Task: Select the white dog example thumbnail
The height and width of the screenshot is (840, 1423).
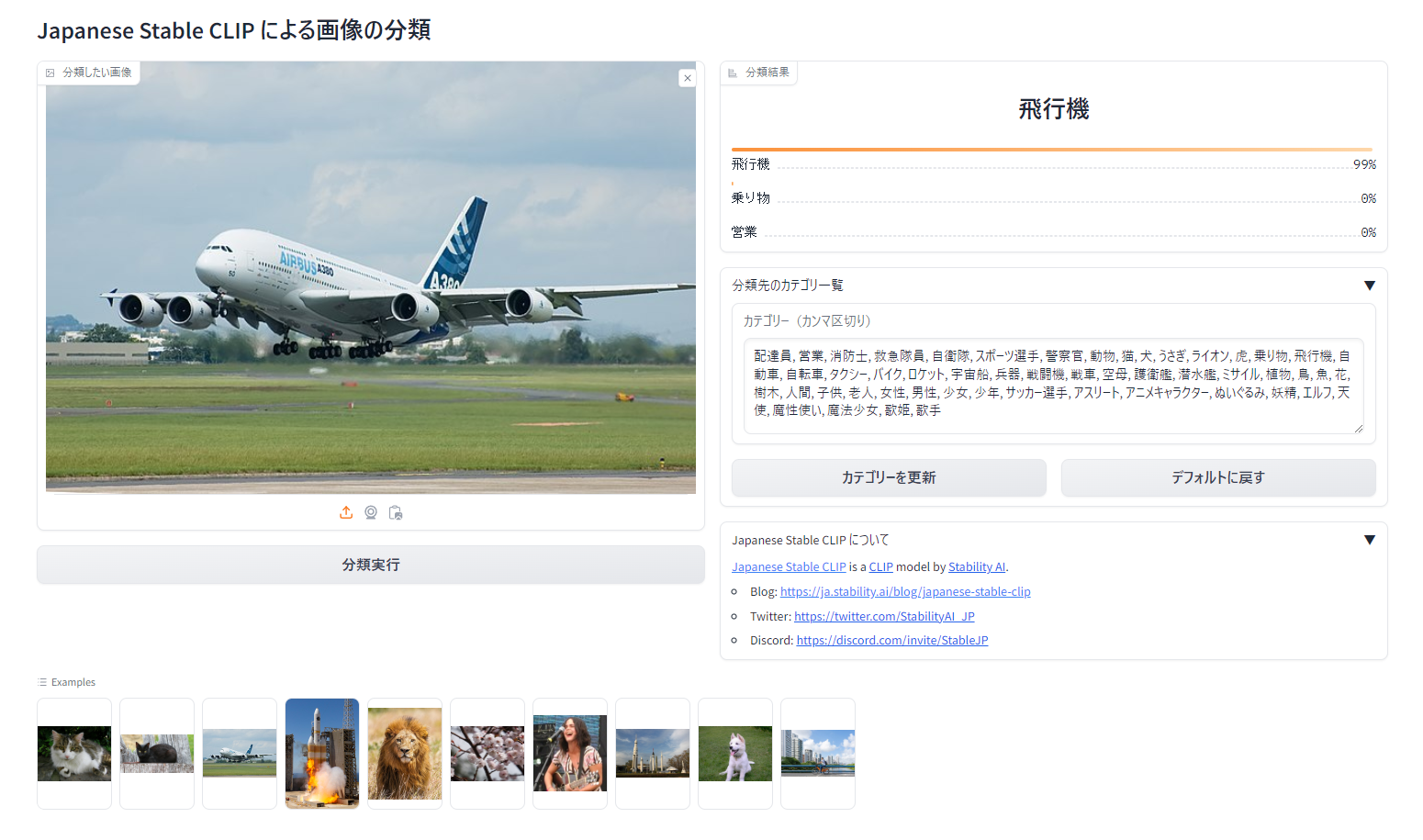Action: tap(735, 754)
